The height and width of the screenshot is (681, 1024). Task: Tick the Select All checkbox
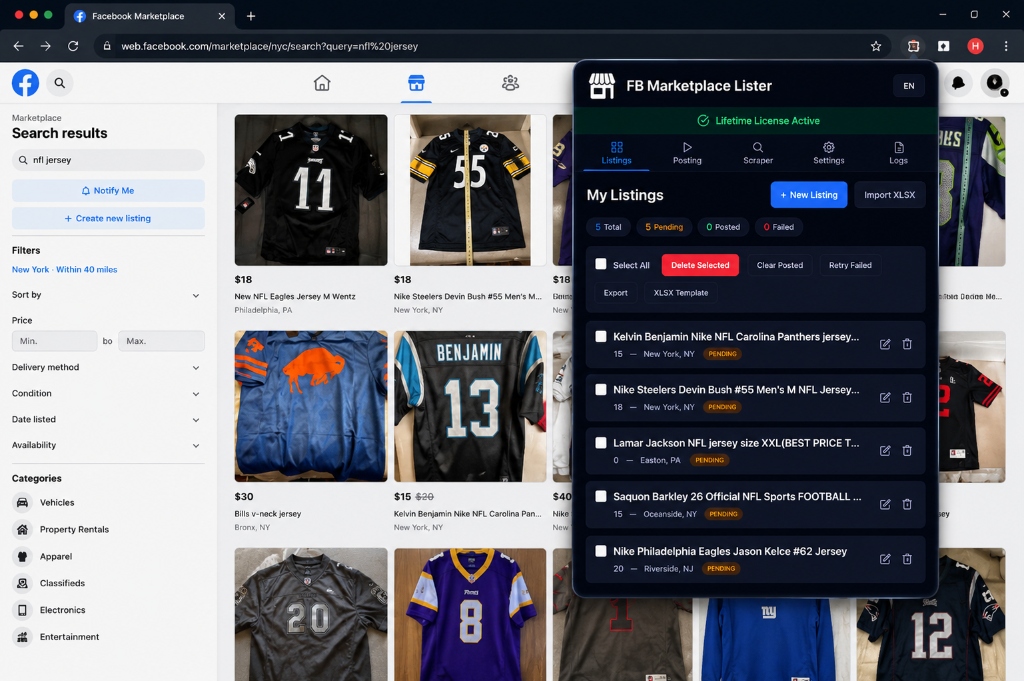(x=601, y=264)
